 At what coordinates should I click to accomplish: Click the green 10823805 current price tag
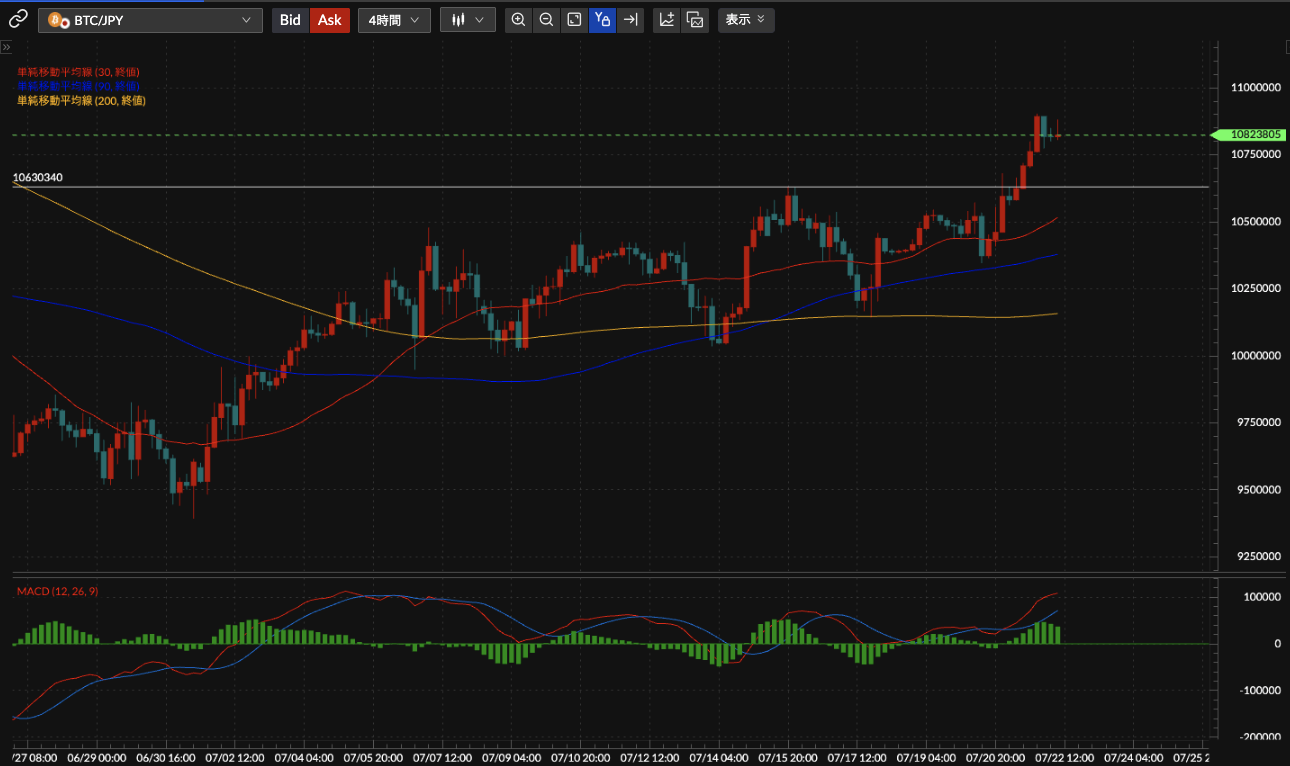click(x=1249, y=134)
